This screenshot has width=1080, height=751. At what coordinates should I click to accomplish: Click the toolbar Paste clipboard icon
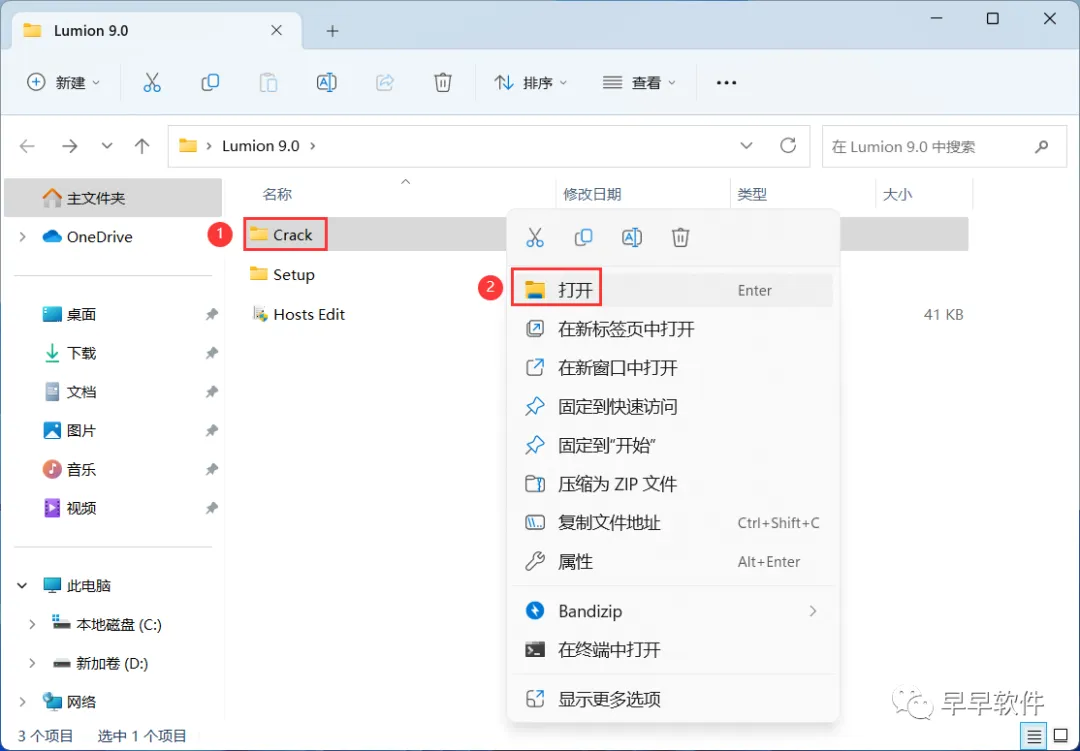[x=268, y=83]
